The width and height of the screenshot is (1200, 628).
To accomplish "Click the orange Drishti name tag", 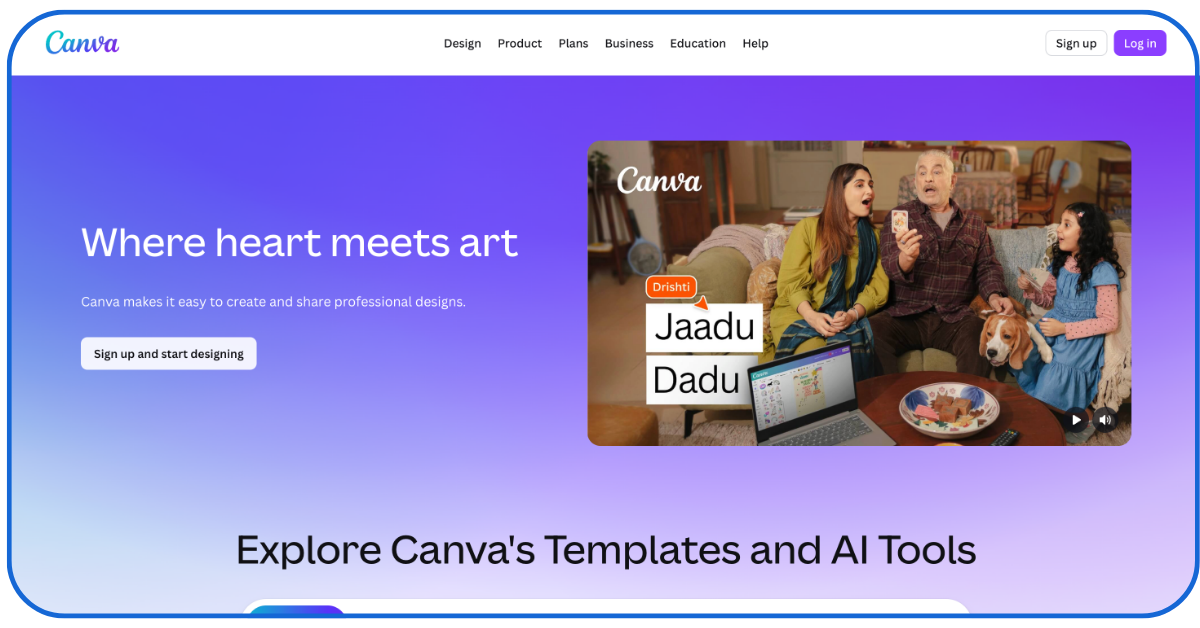I will 671,287.
